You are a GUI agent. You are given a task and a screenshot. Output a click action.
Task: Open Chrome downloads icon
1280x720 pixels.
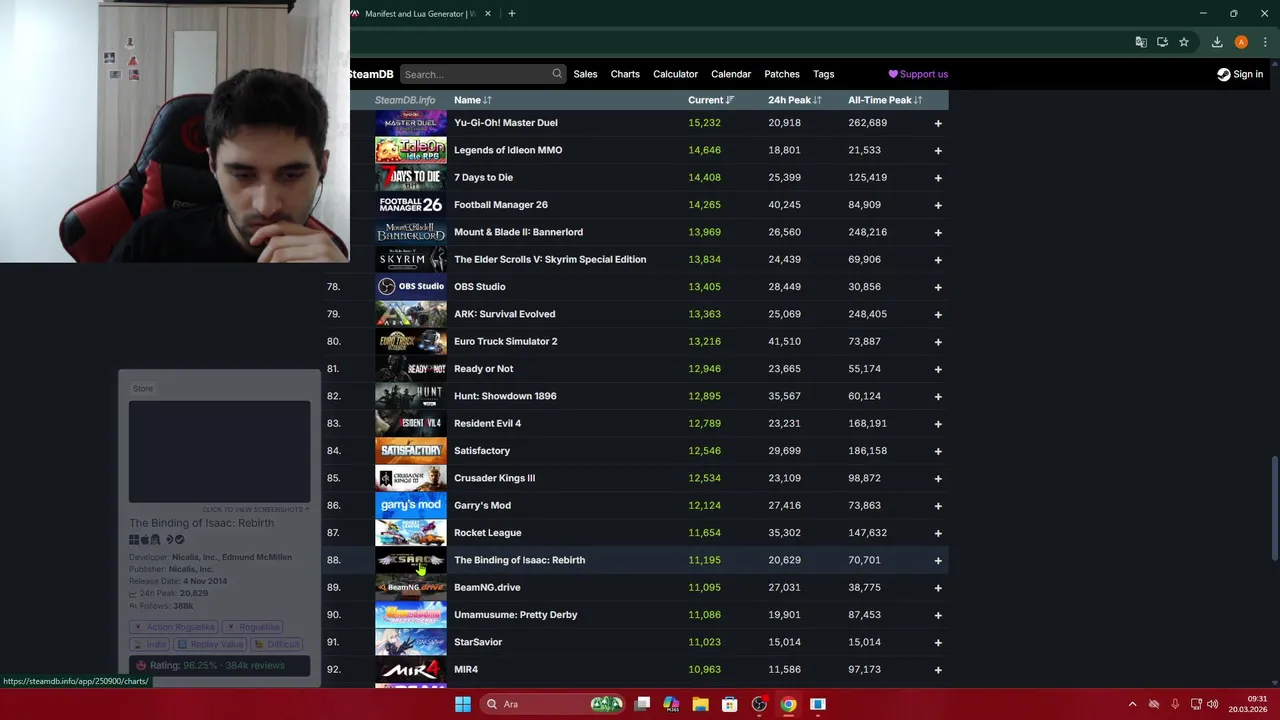tap(1217, 42)
